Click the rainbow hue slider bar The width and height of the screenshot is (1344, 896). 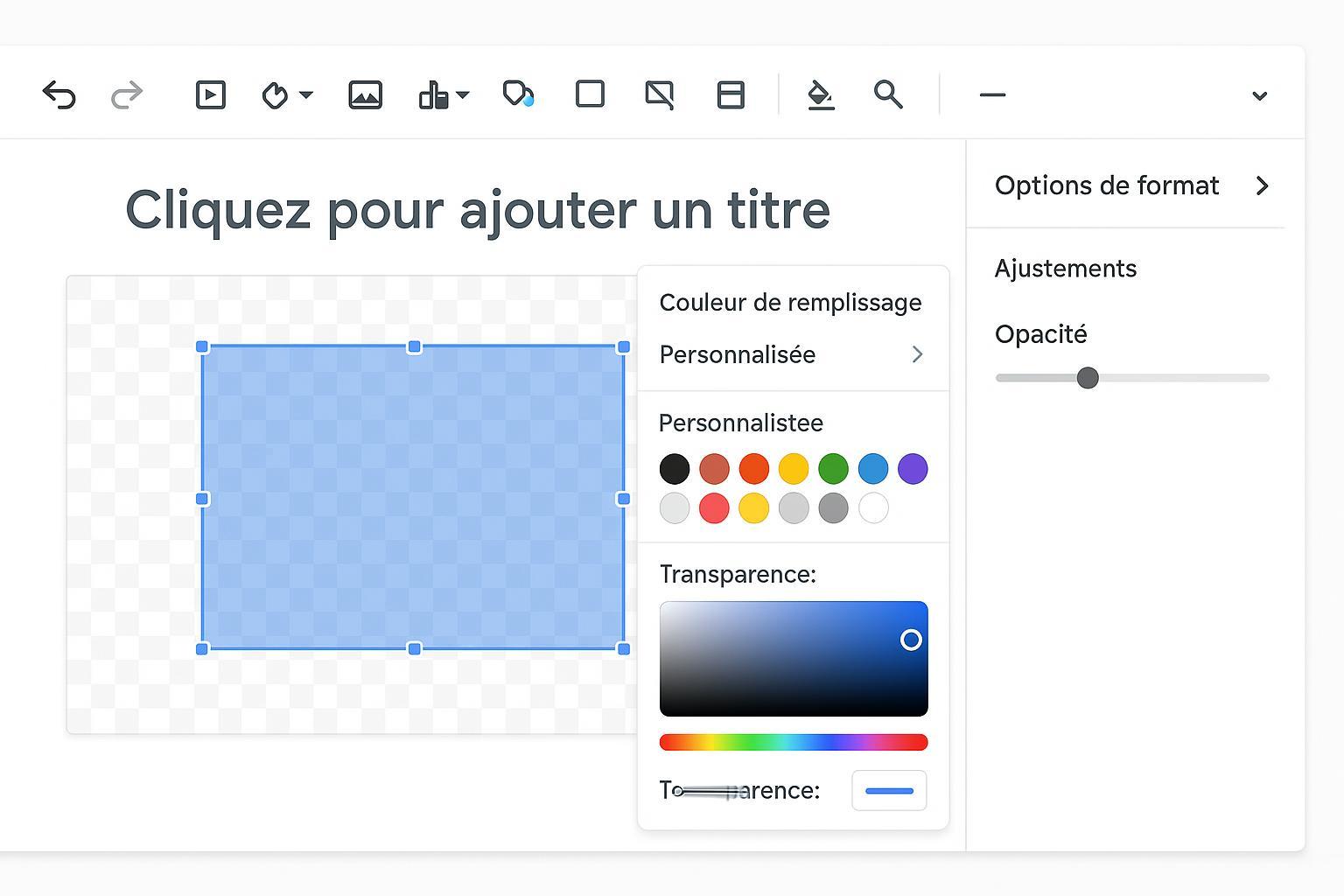[x=793, y=743]
